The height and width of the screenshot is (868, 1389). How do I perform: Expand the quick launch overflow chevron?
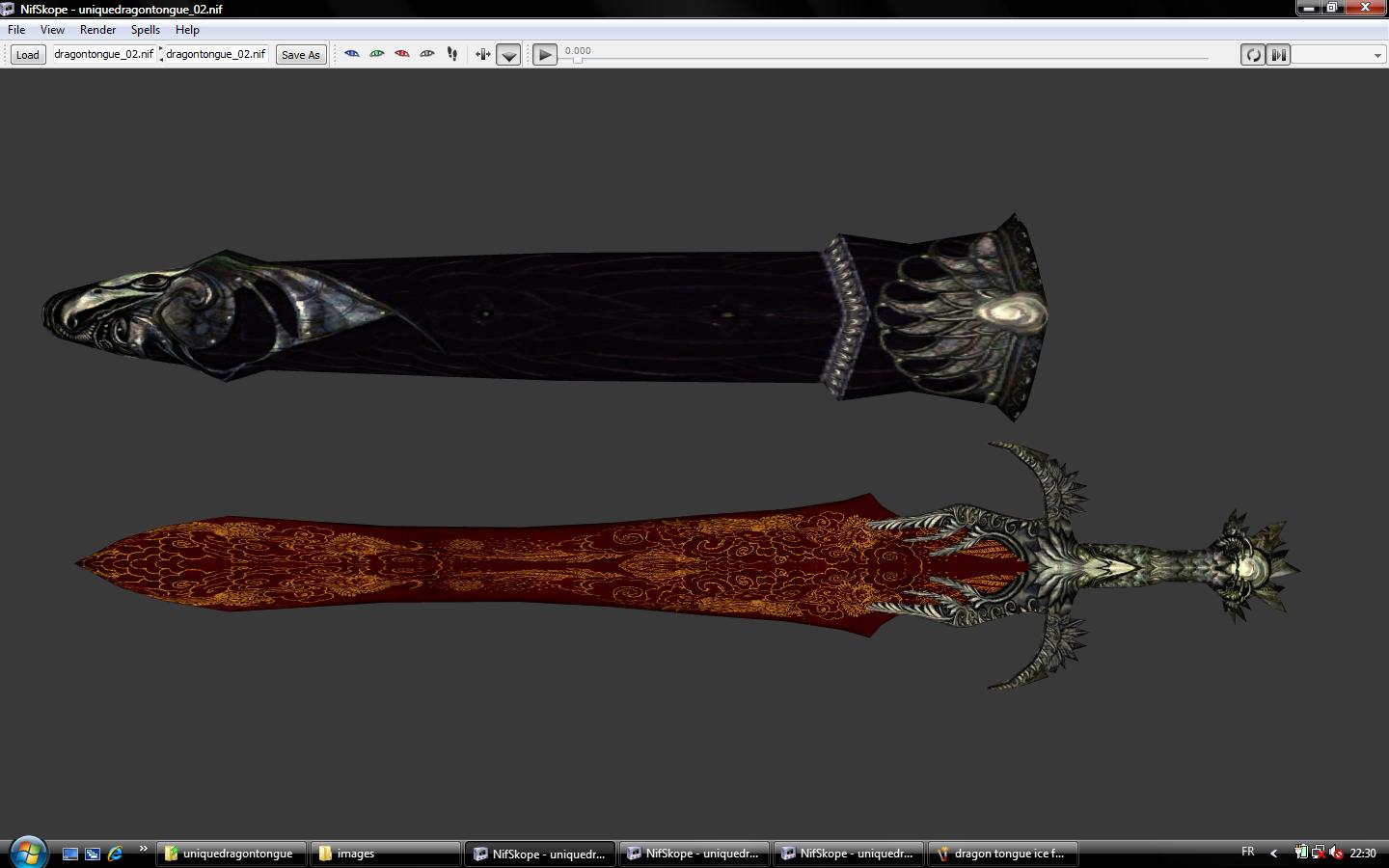coord(143,849)
